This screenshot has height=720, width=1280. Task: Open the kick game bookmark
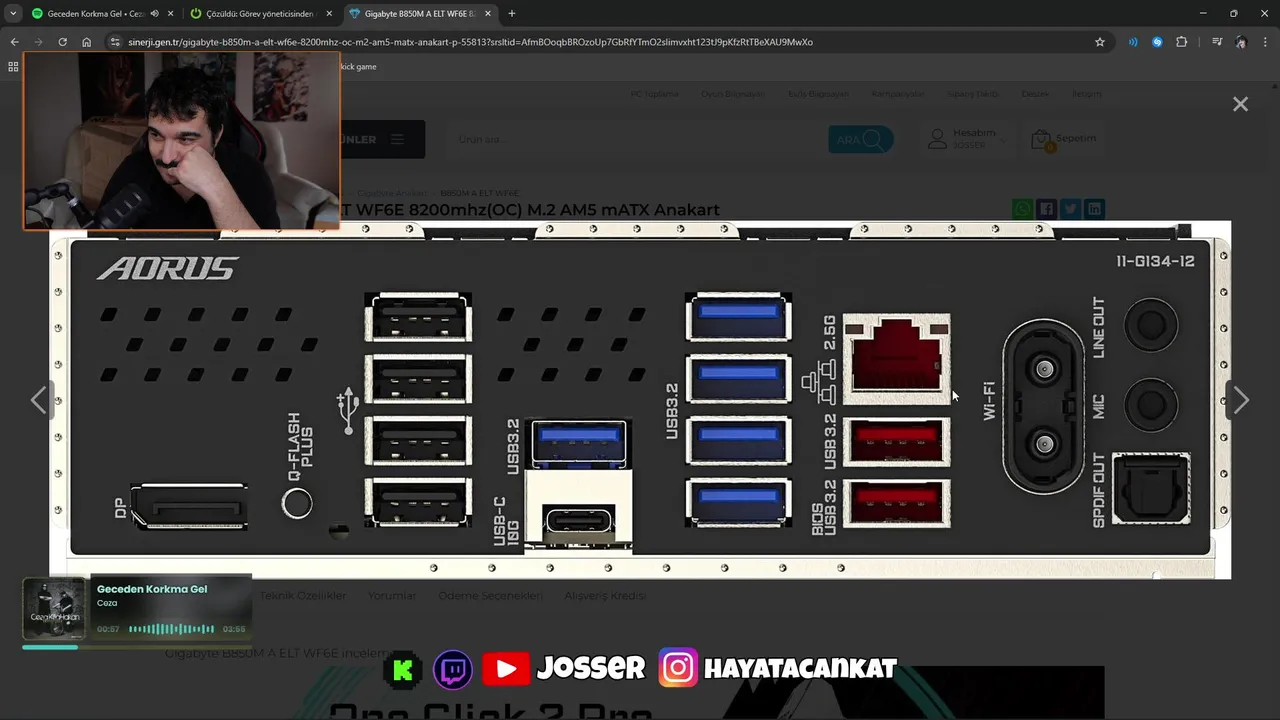pos(357,67)
